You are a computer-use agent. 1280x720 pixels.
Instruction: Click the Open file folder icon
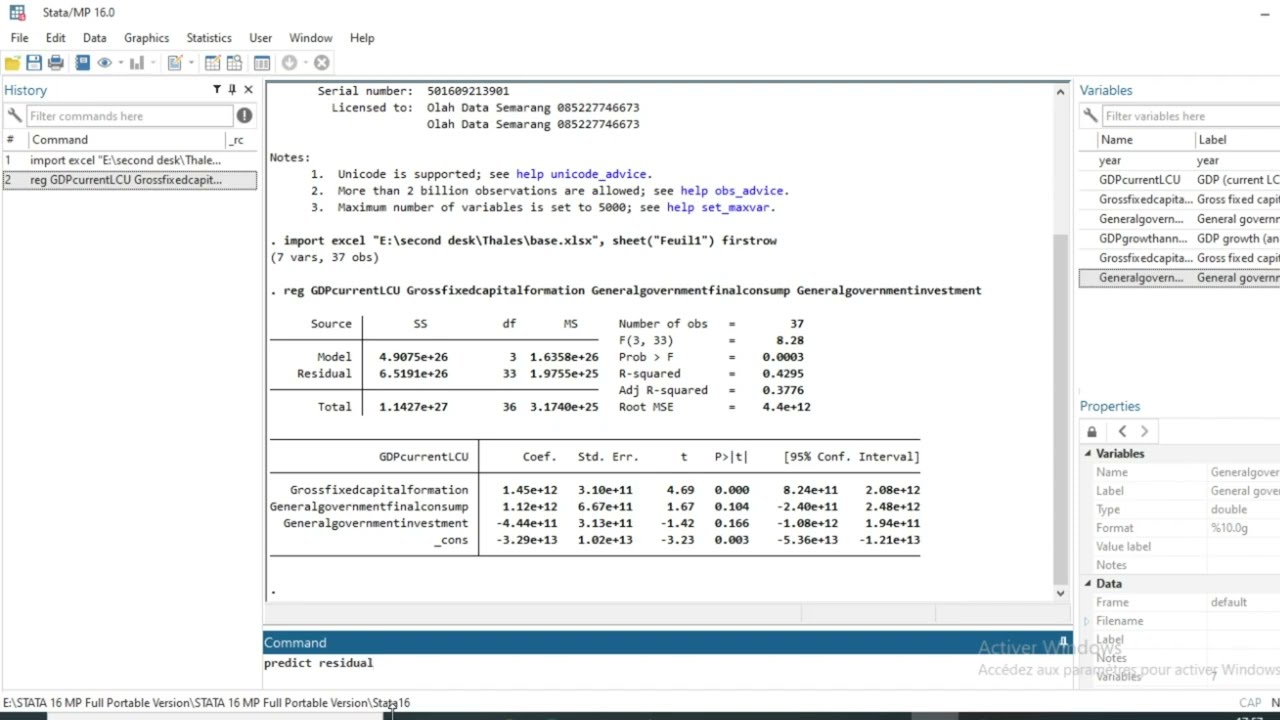point(12,63)
